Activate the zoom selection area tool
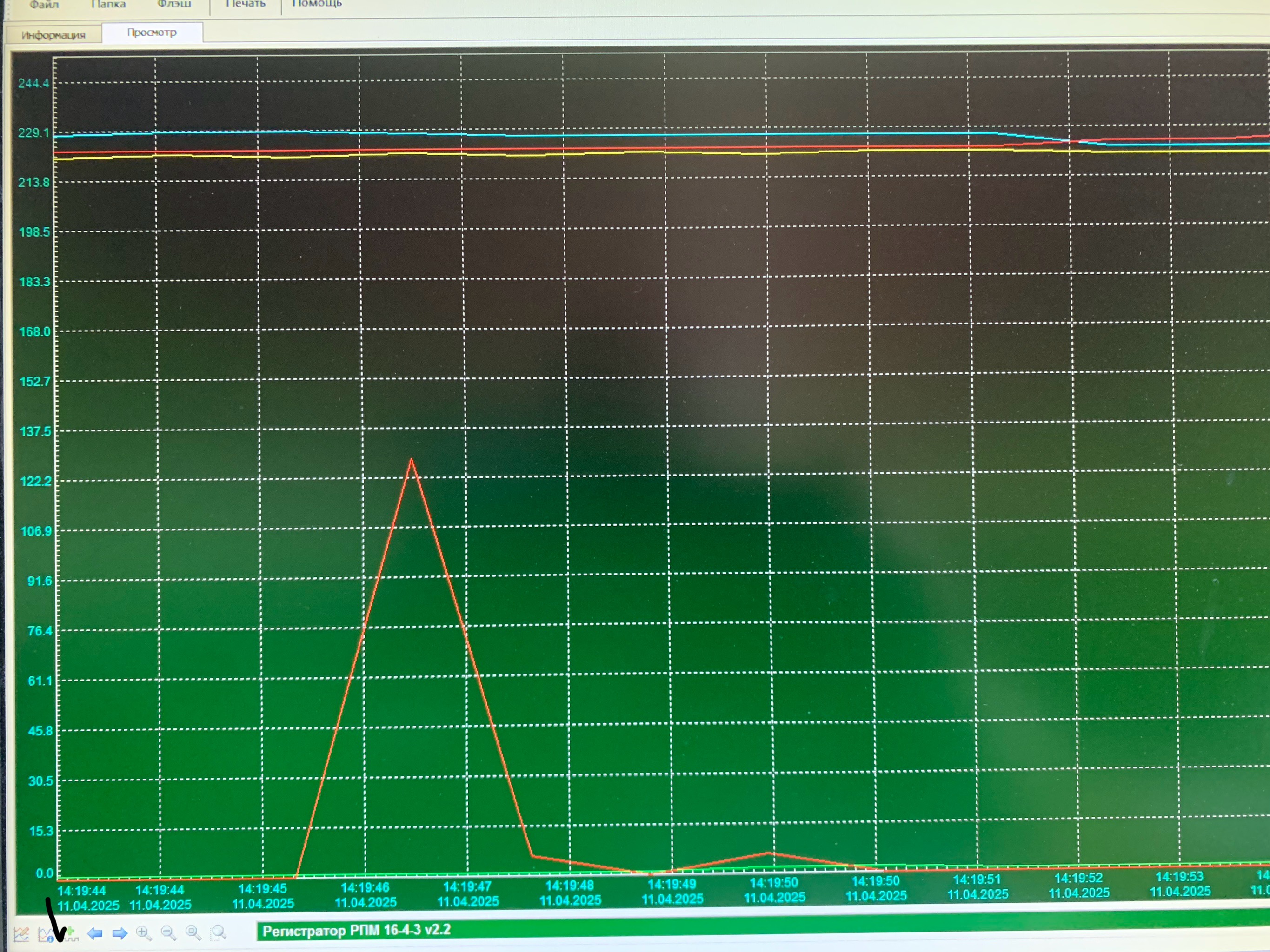1270x952 pixels. tap(219, 933)
